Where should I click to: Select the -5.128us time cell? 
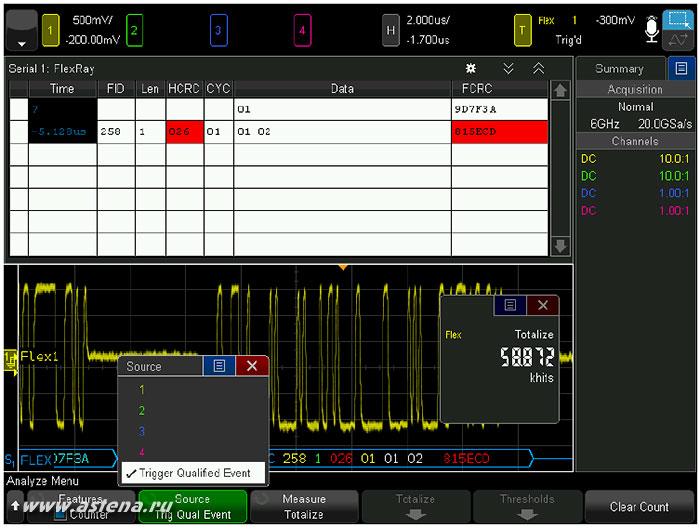coord(62,132)
